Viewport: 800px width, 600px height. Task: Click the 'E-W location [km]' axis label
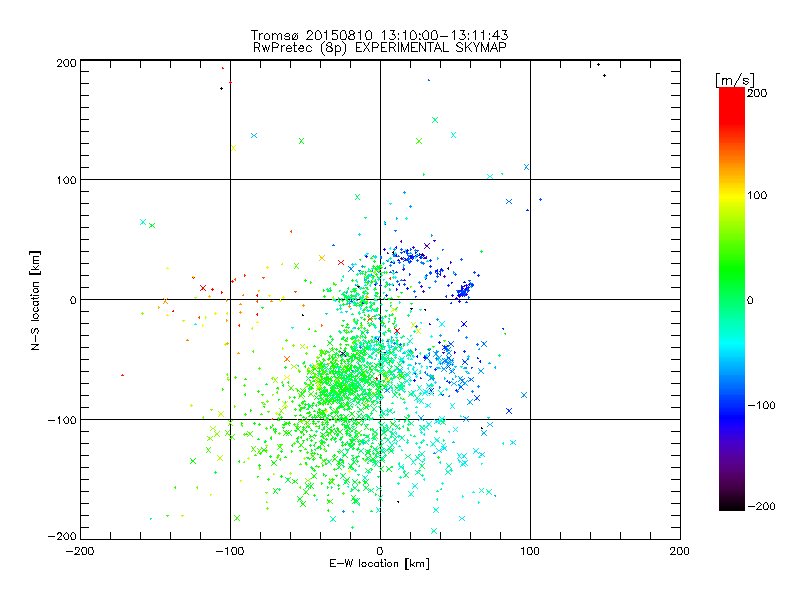379,563
